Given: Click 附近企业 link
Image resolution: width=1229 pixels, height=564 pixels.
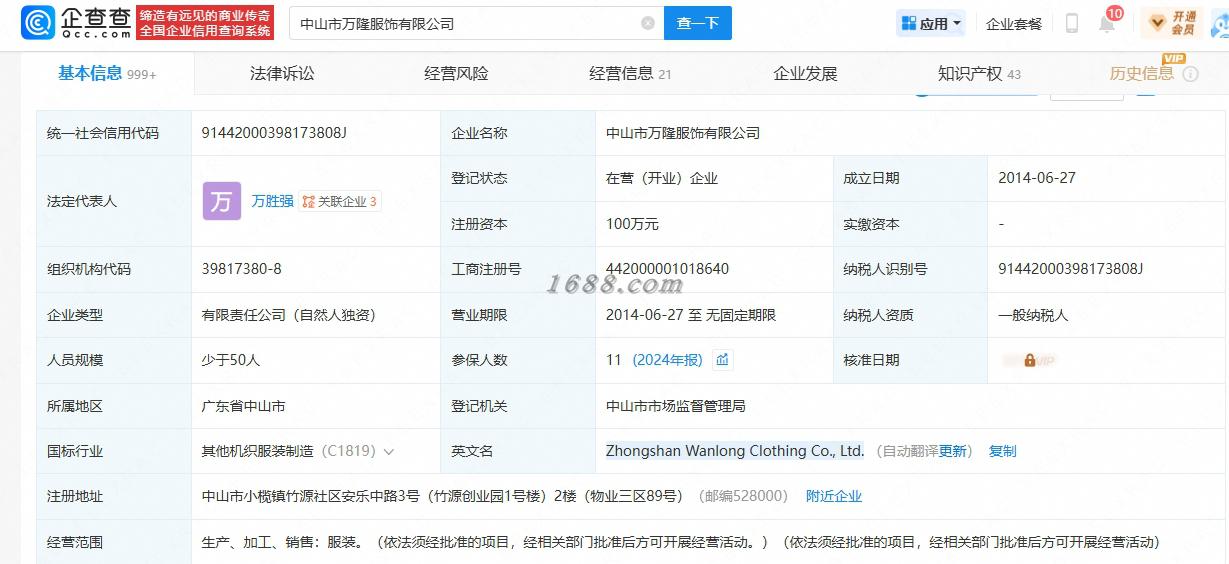Looking at the screenshot, I should 834,496.
